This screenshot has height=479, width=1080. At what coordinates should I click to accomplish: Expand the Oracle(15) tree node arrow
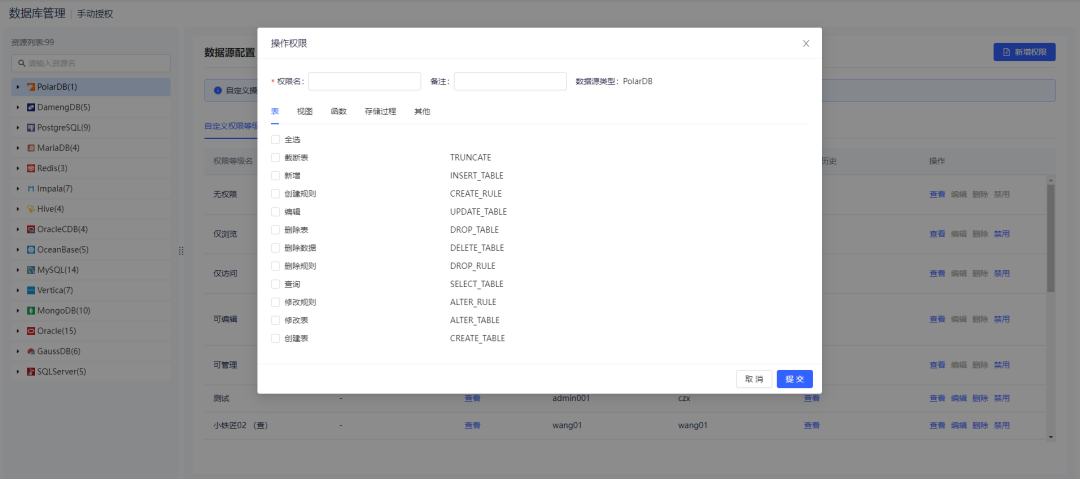(x=17, y=331)
